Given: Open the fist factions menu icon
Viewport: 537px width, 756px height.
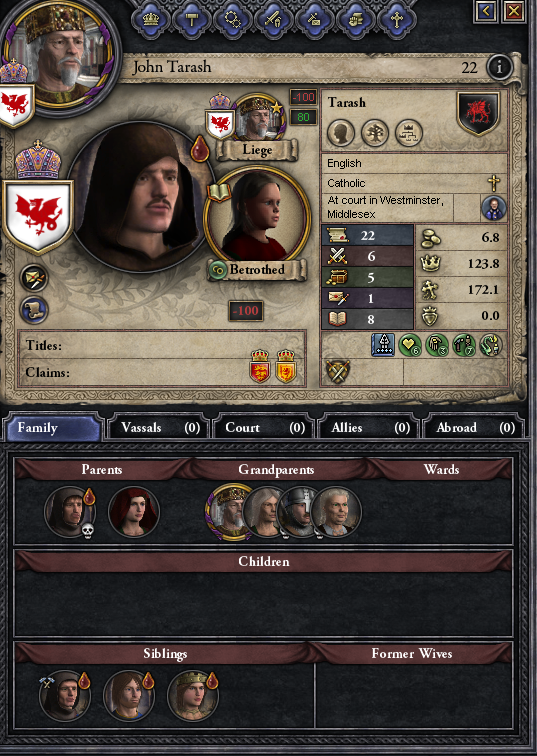Looking at the screenshot, I should pos(356,20).
